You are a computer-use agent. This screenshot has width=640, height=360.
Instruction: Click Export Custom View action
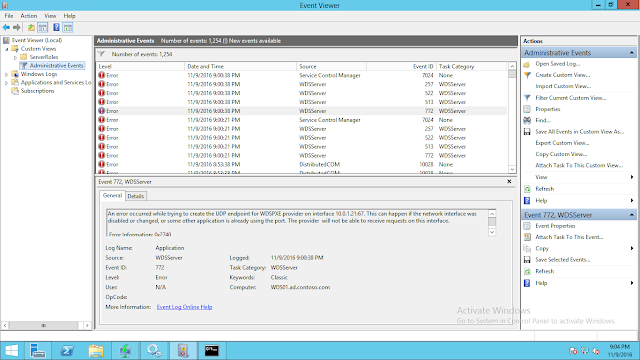pyautogui.click(x=562, y=143)
